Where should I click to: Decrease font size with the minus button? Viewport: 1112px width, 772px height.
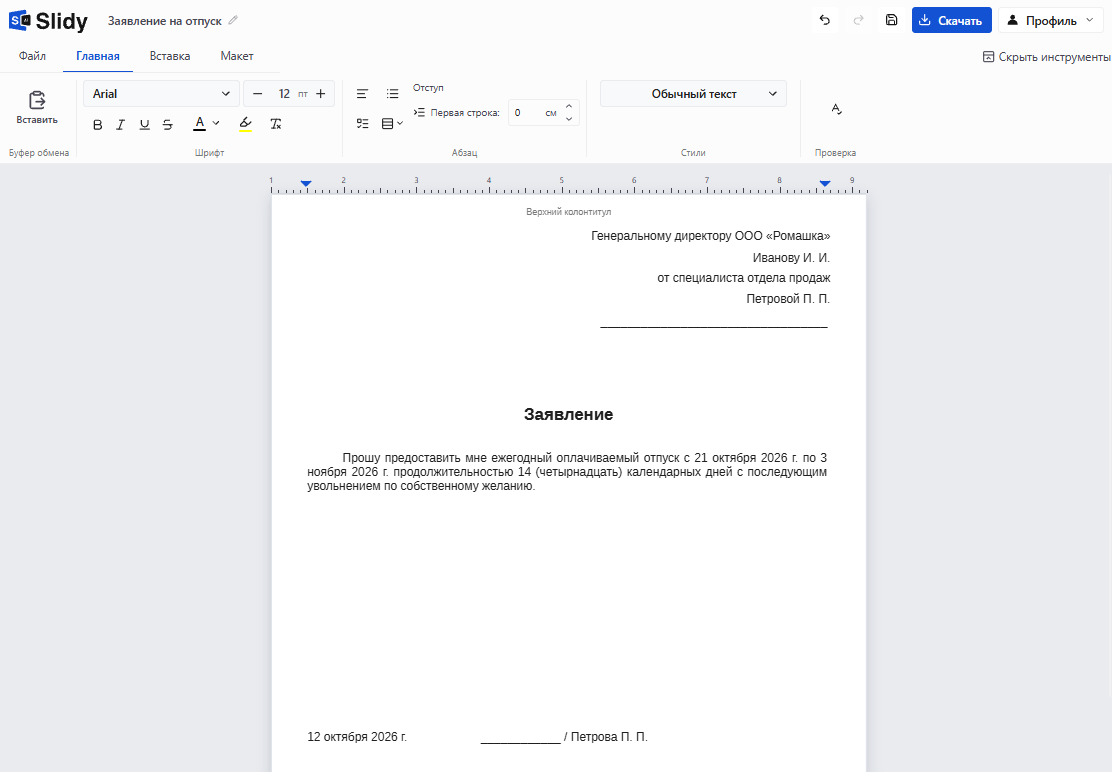[x=257, y=94]
